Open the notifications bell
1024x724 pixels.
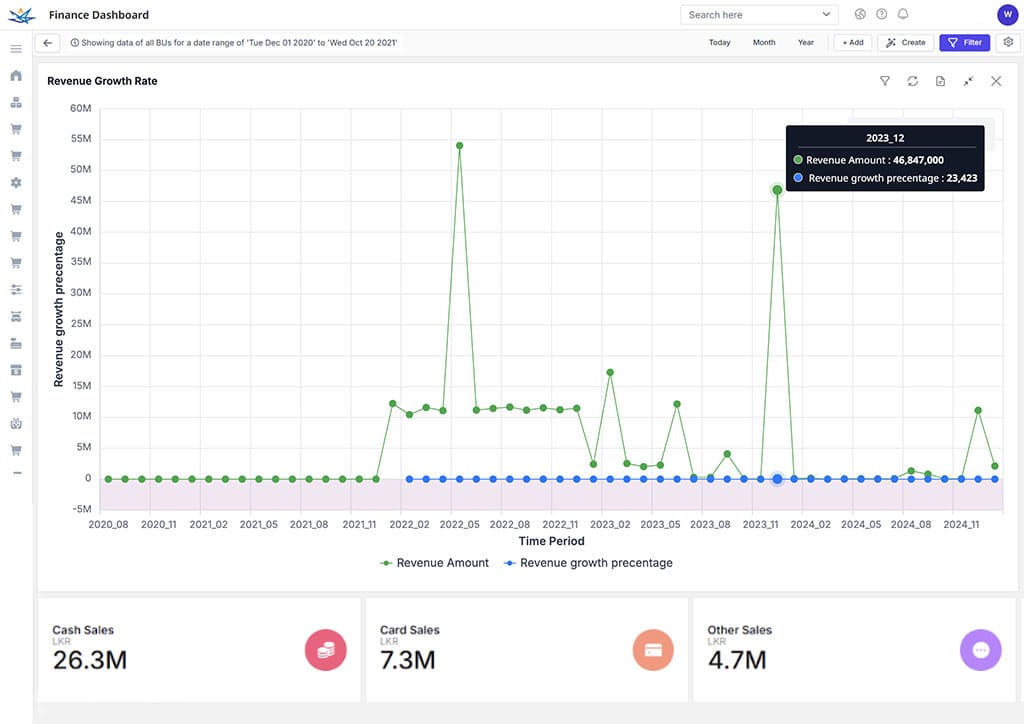click(x=903, y=14)
